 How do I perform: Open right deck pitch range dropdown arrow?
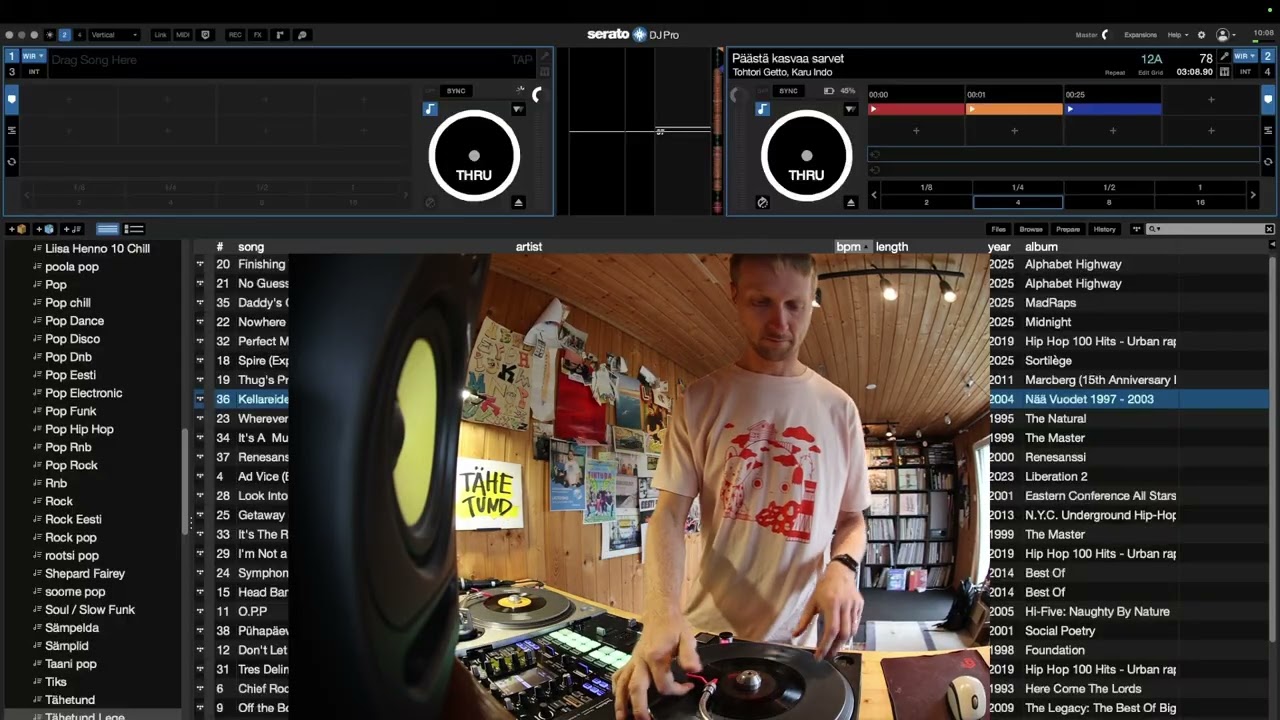click(851, 109)
